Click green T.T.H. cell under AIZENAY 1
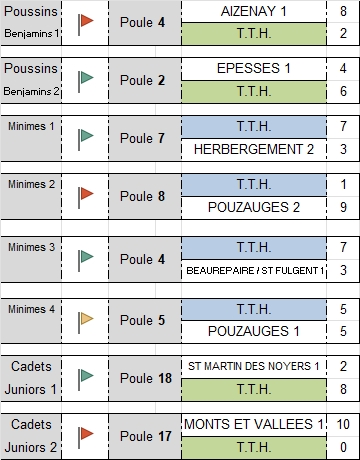 254,34
